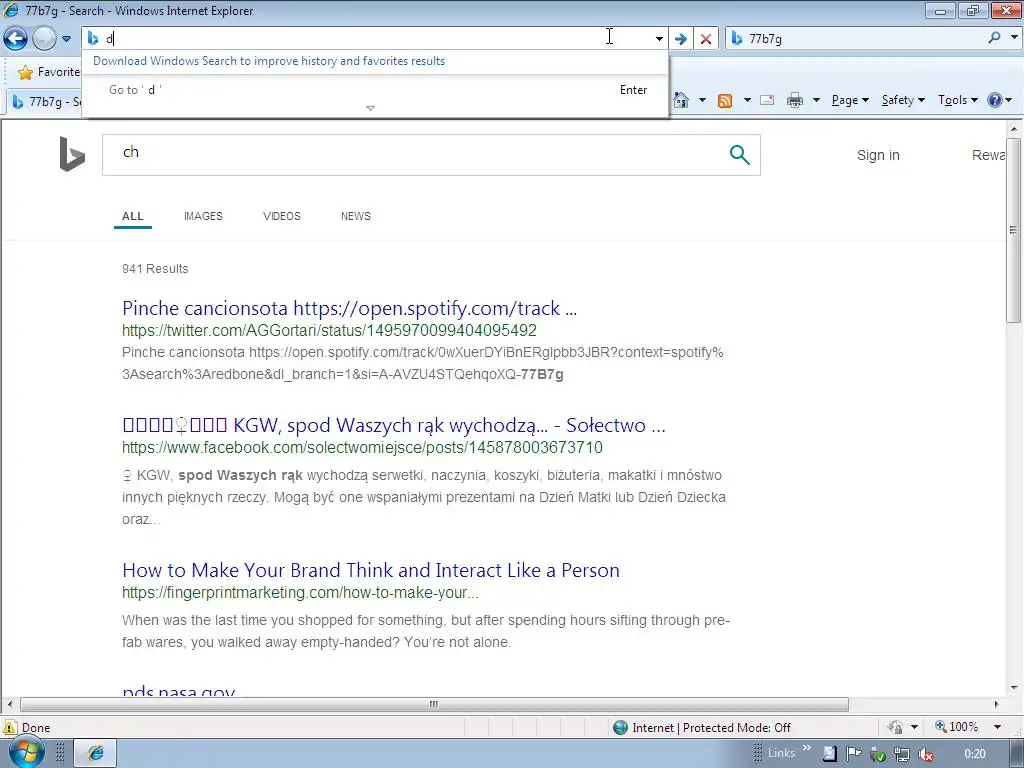This screenshot has height=768, width=1024.
Task: Click the RSS Feeds icon
Action: pyautogui.click(x=725, y=100)
